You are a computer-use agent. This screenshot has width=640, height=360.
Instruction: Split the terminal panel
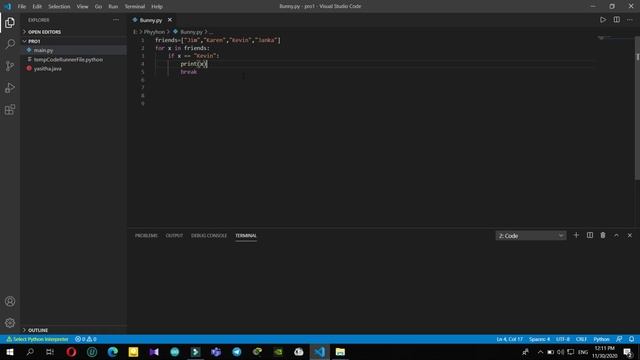590,235
